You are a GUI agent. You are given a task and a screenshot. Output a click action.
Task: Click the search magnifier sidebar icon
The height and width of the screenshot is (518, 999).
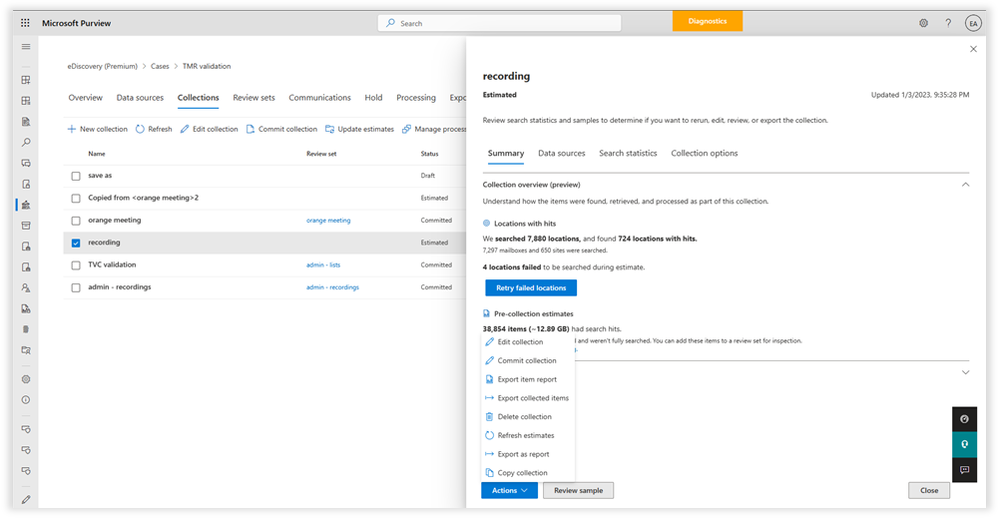tap(26, 143)
